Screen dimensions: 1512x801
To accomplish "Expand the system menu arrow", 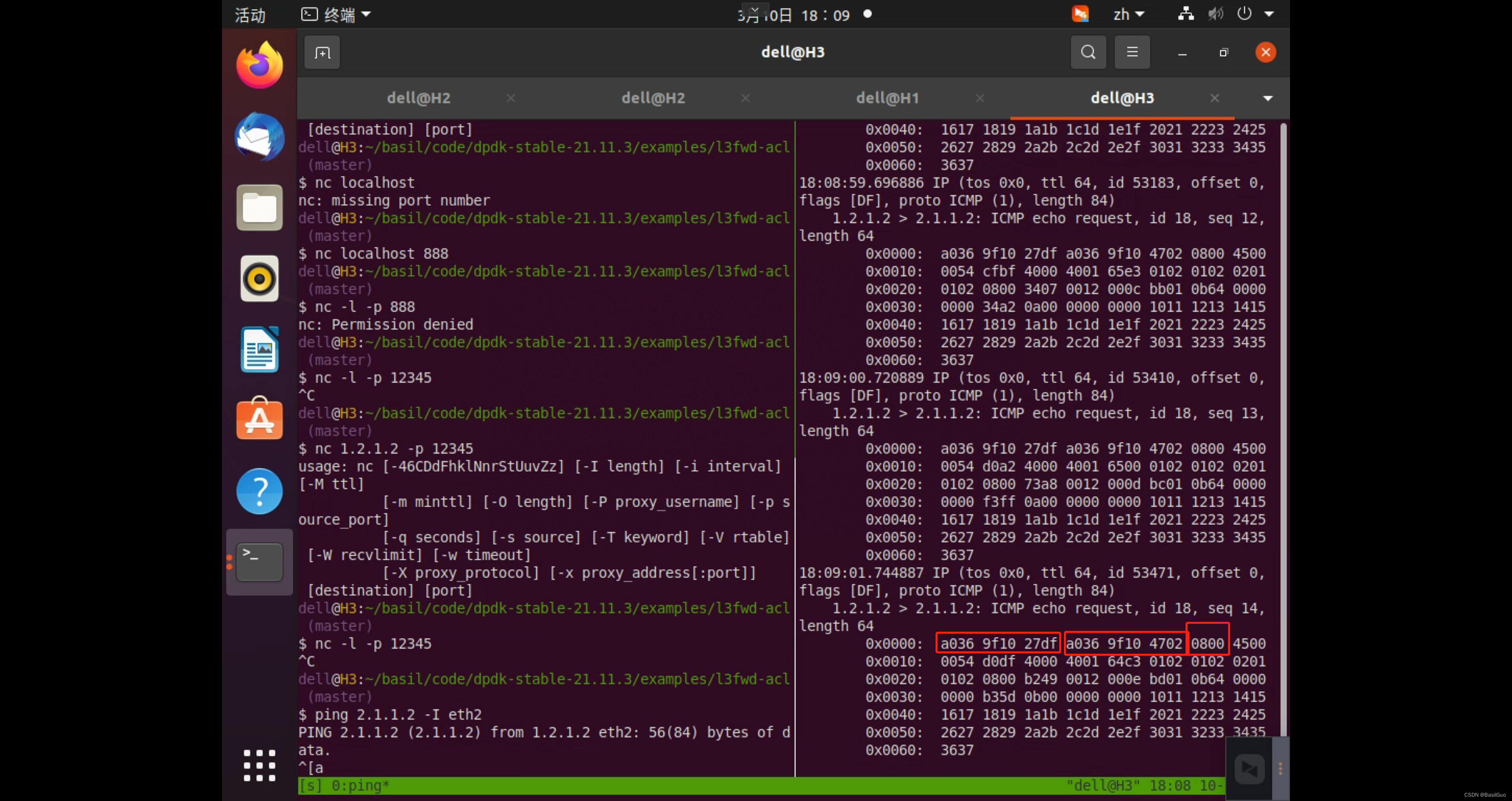I will 1269,14.
